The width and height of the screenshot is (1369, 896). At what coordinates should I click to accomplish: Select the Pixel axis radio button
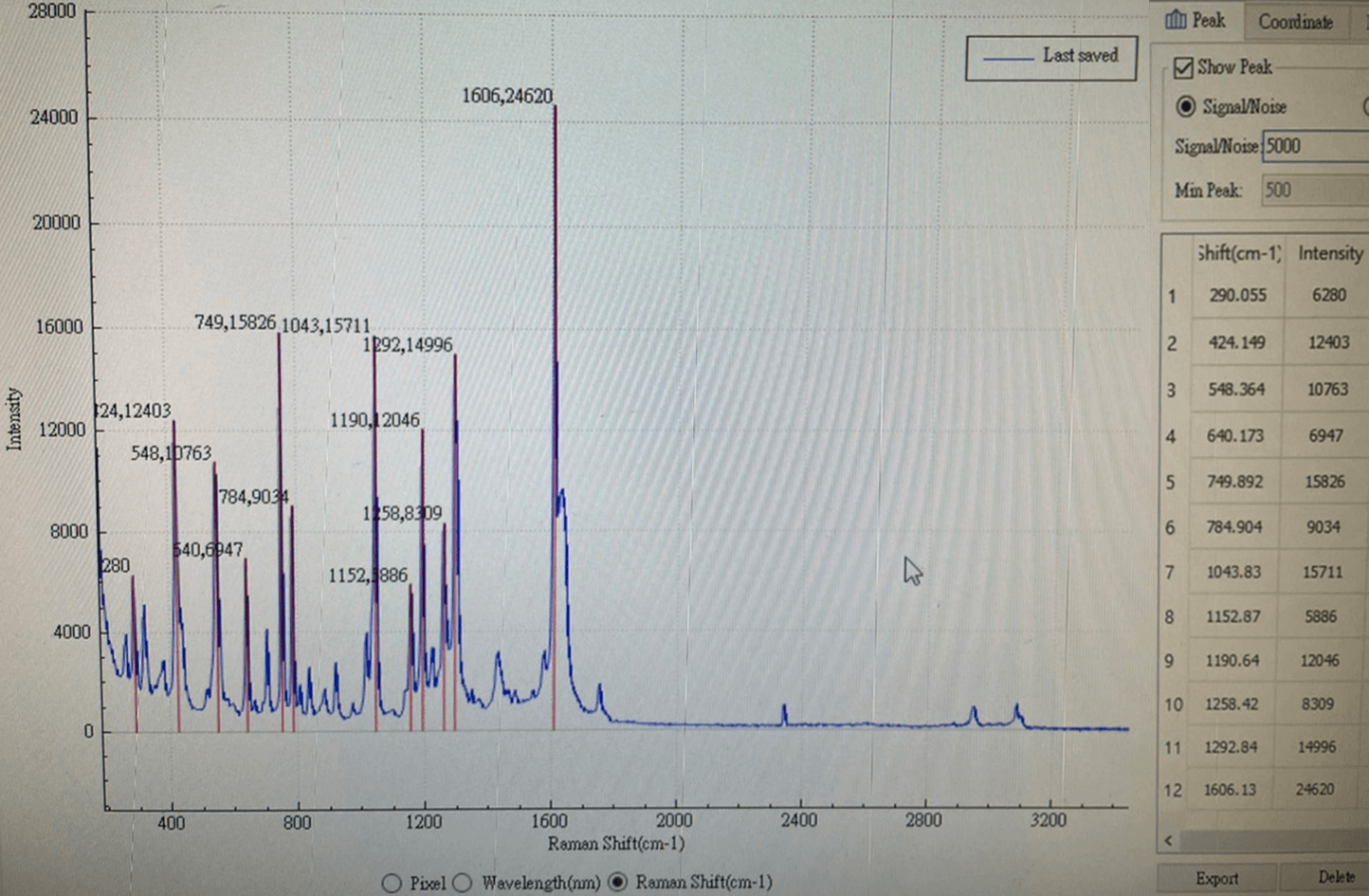[x=392, y=883]
